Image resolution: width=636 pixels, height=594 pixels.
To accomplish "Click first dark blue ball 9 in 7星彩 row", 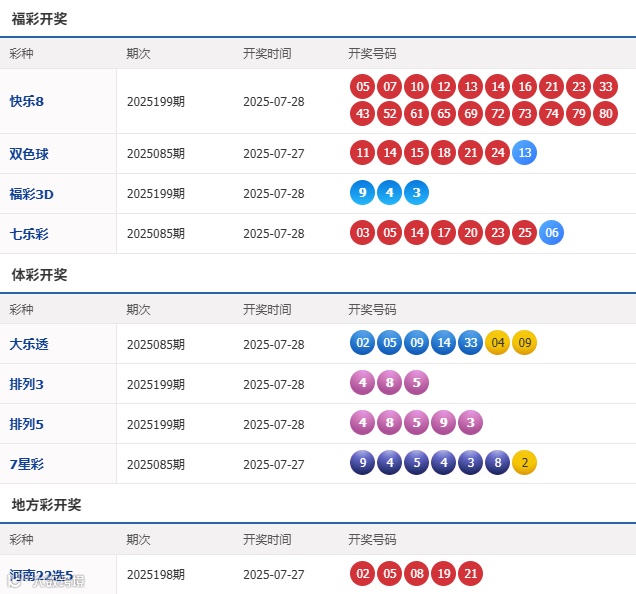I will [363, 463].
